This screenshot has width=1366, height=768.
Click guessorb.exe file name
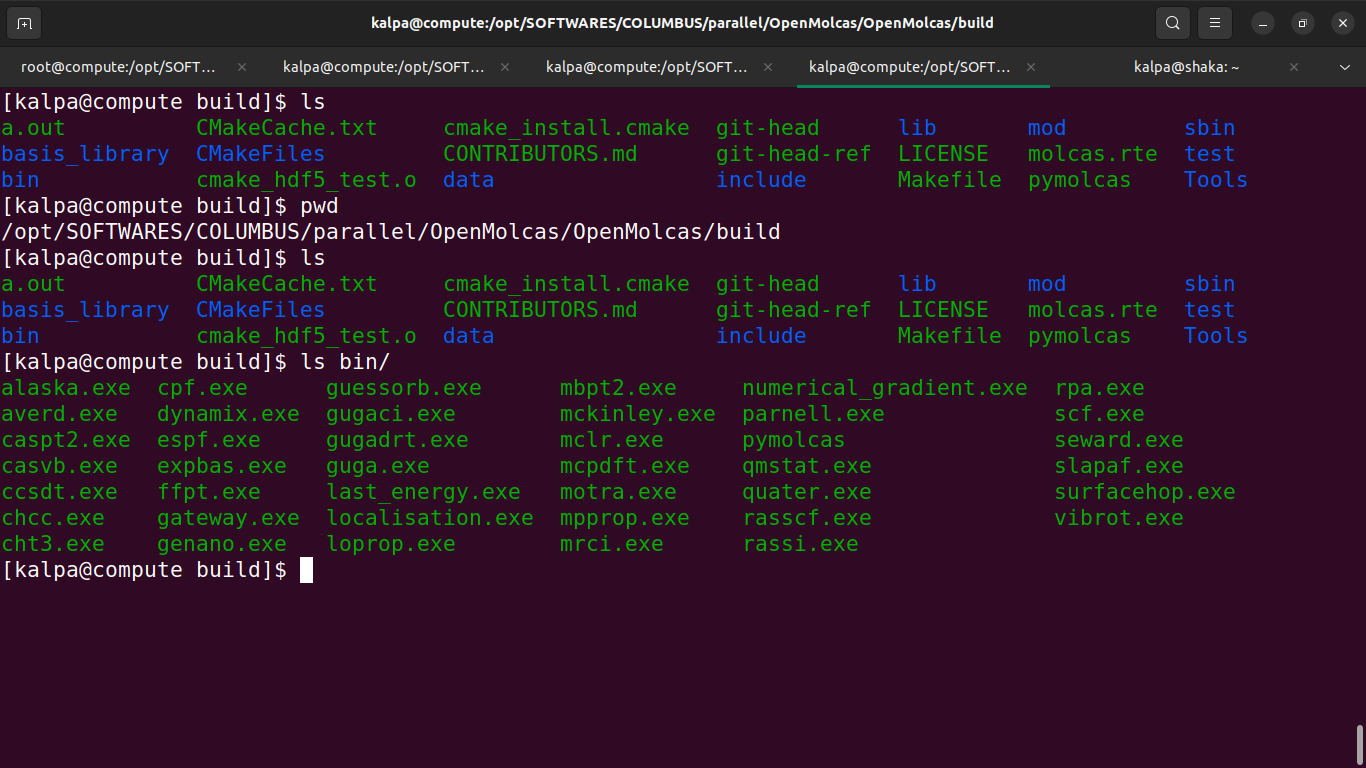pos(404,388)
